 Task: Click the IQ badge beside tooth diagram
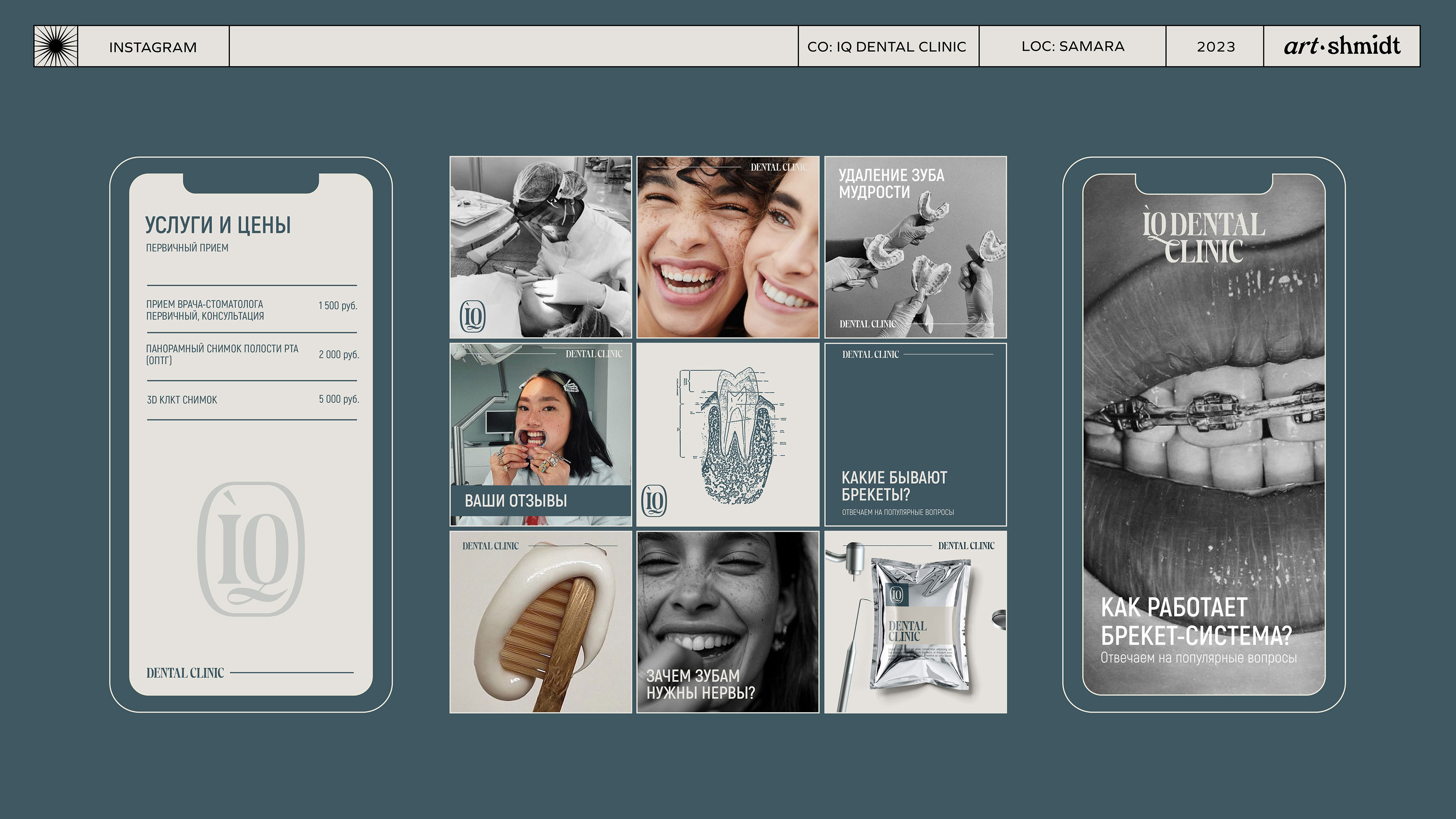[654, 500]
